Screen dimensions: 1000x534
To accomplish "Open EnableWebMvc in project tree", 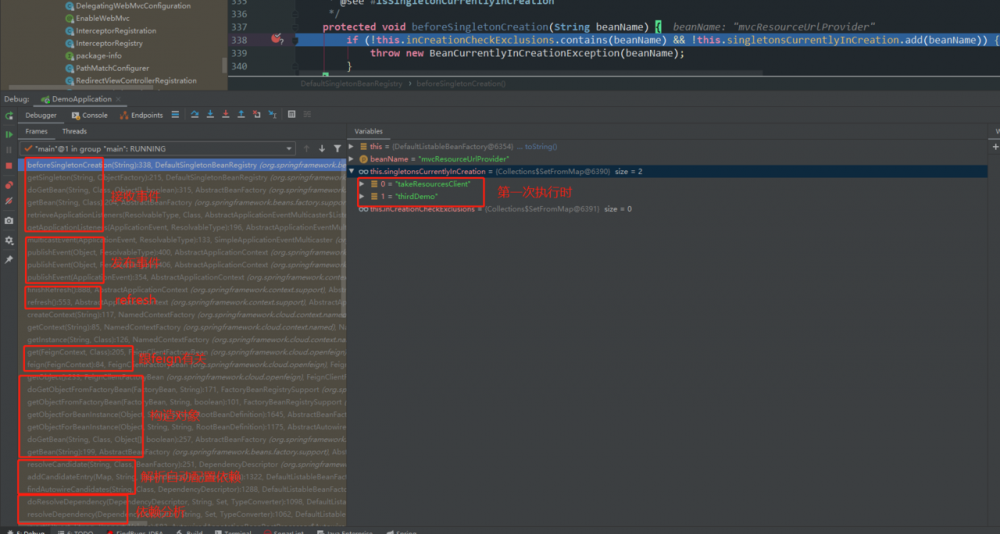I will pos(102,19).
